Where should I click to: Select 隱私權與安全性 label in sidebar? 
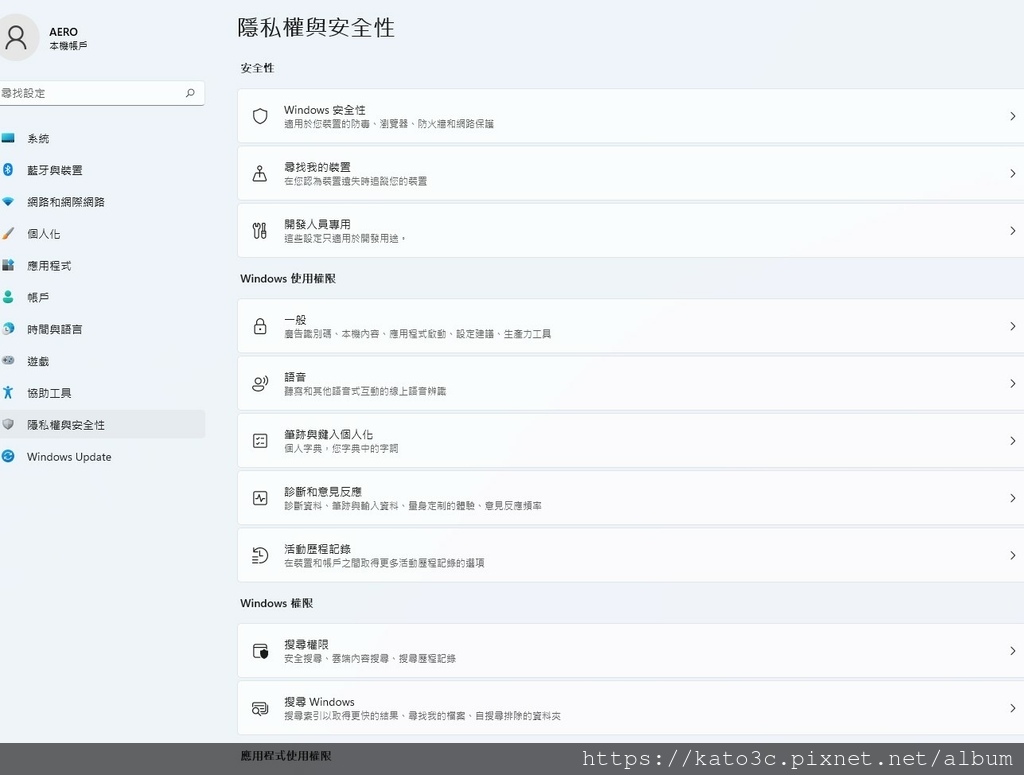click(66, 425)
